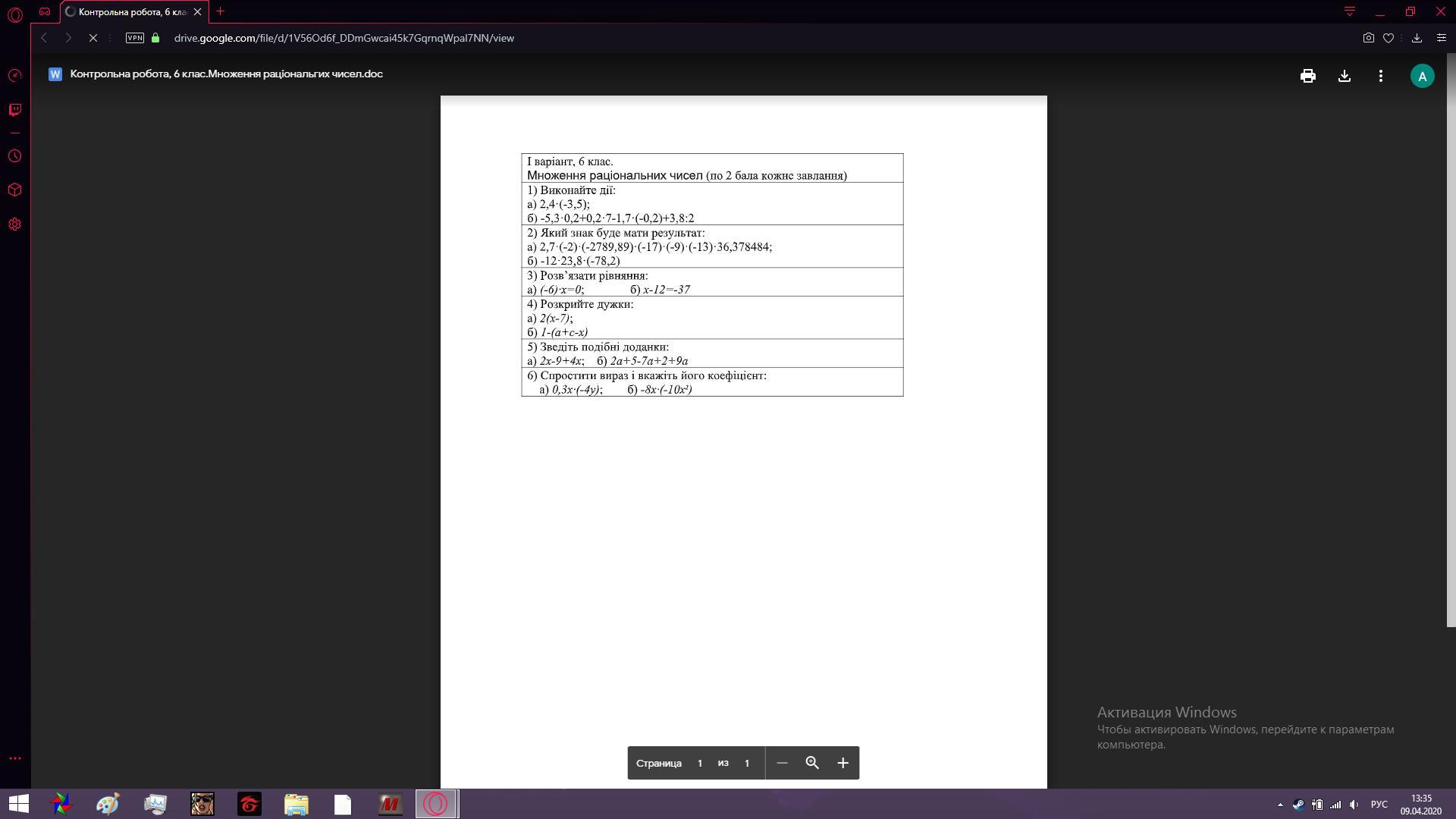Screen dimensions: 1456x819
Task: Open the three-dot more actions menu
Action: [x=1380, y=76]
